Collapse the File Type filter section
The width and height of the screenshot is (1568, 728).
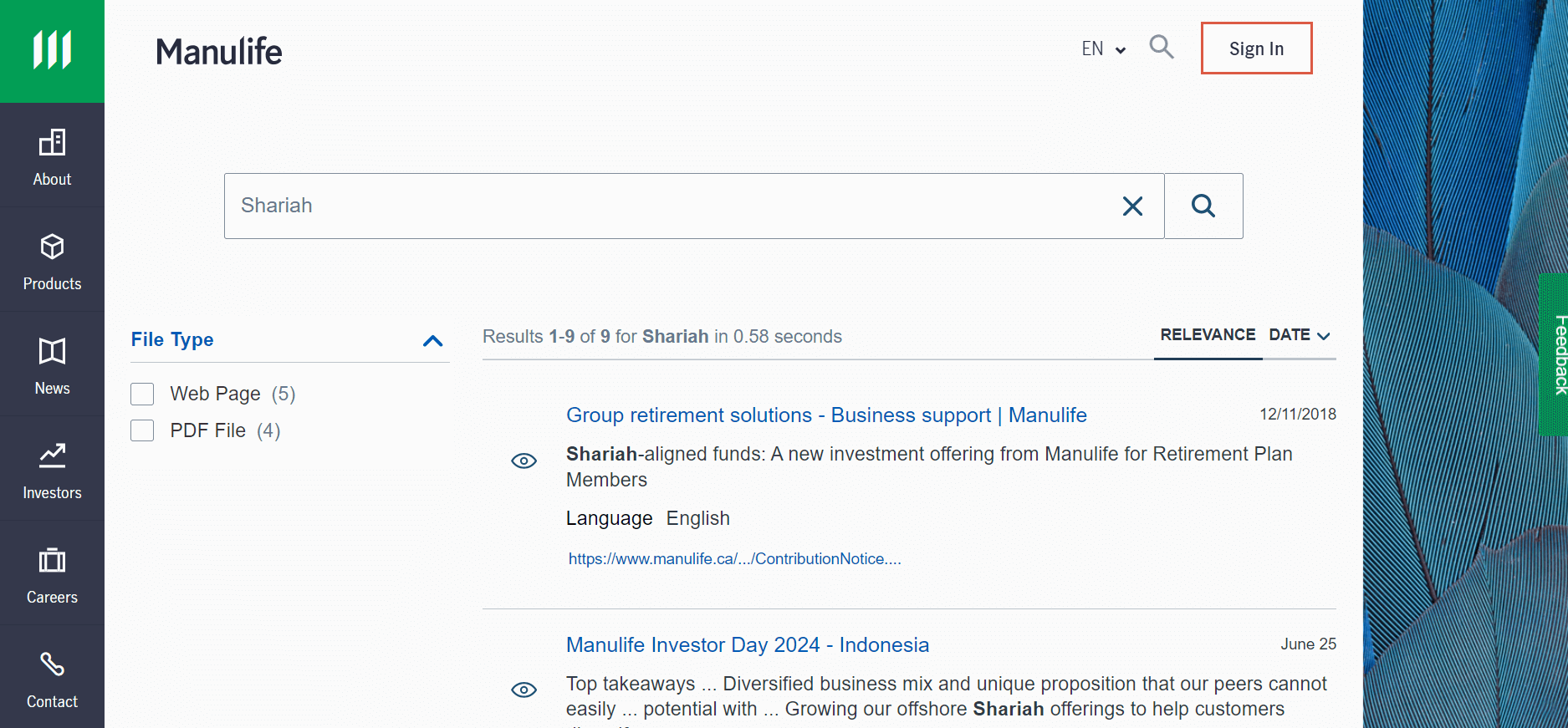432,340
